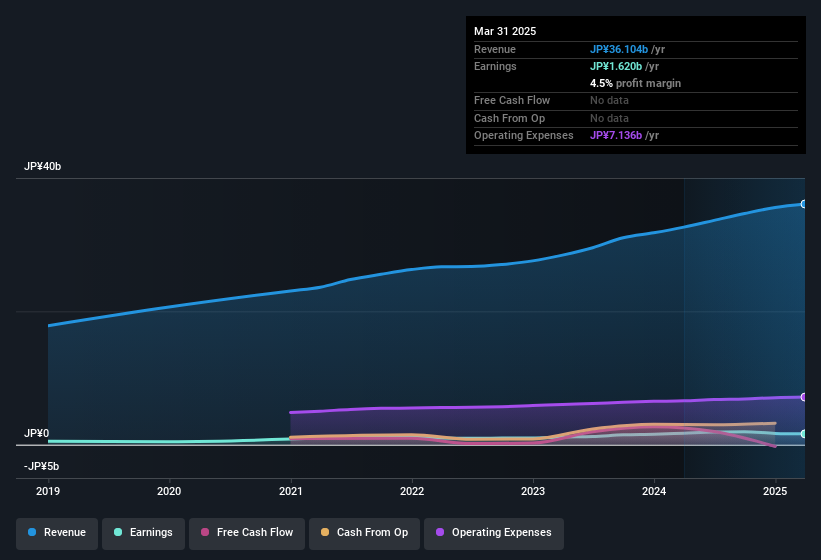This screenshot has width=821, height=560.
Task: Click the Earnings endpoint marker on chart
Action: (804, 434)
